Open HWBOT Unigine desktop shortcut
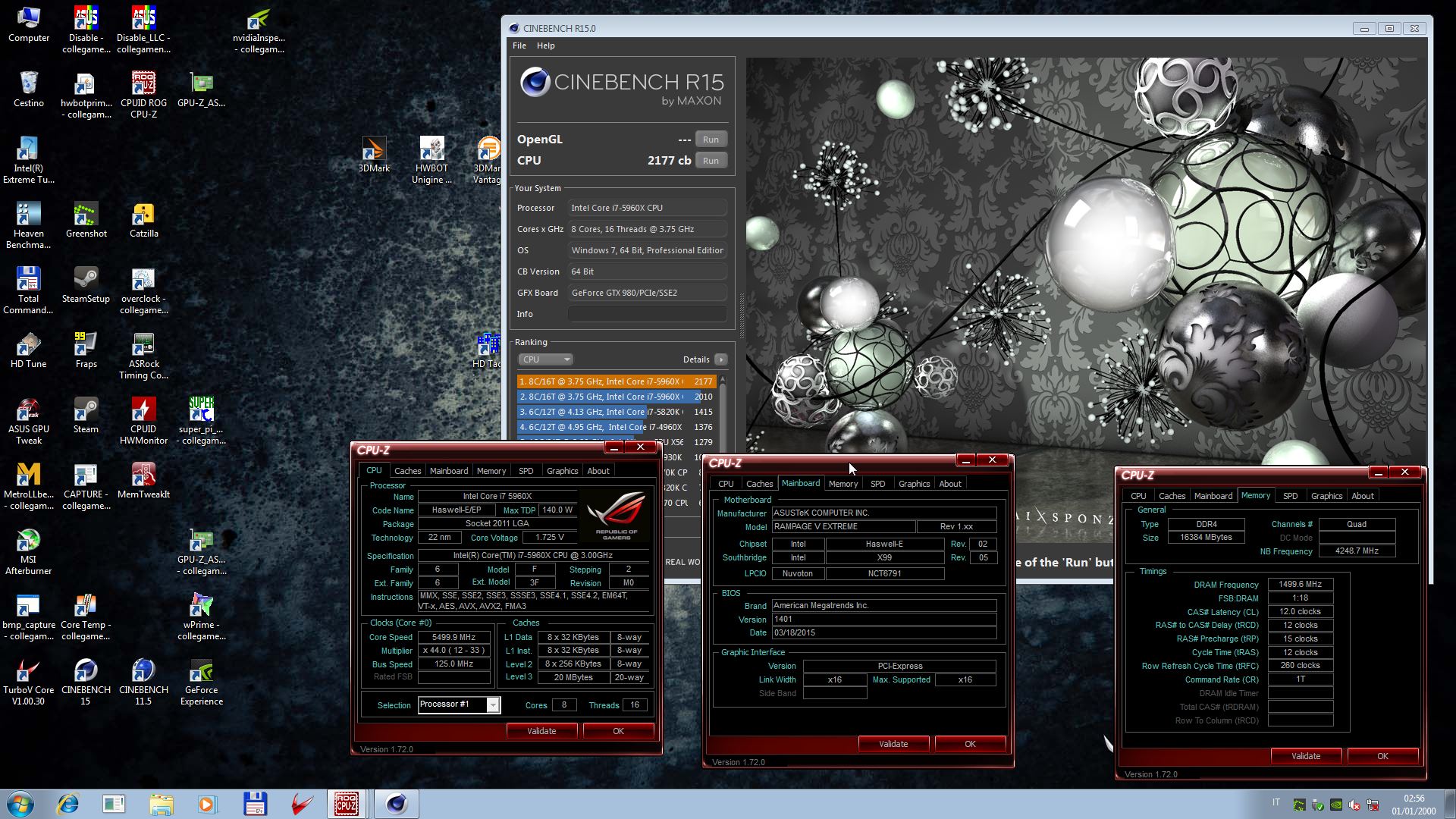 coord(431,160)
